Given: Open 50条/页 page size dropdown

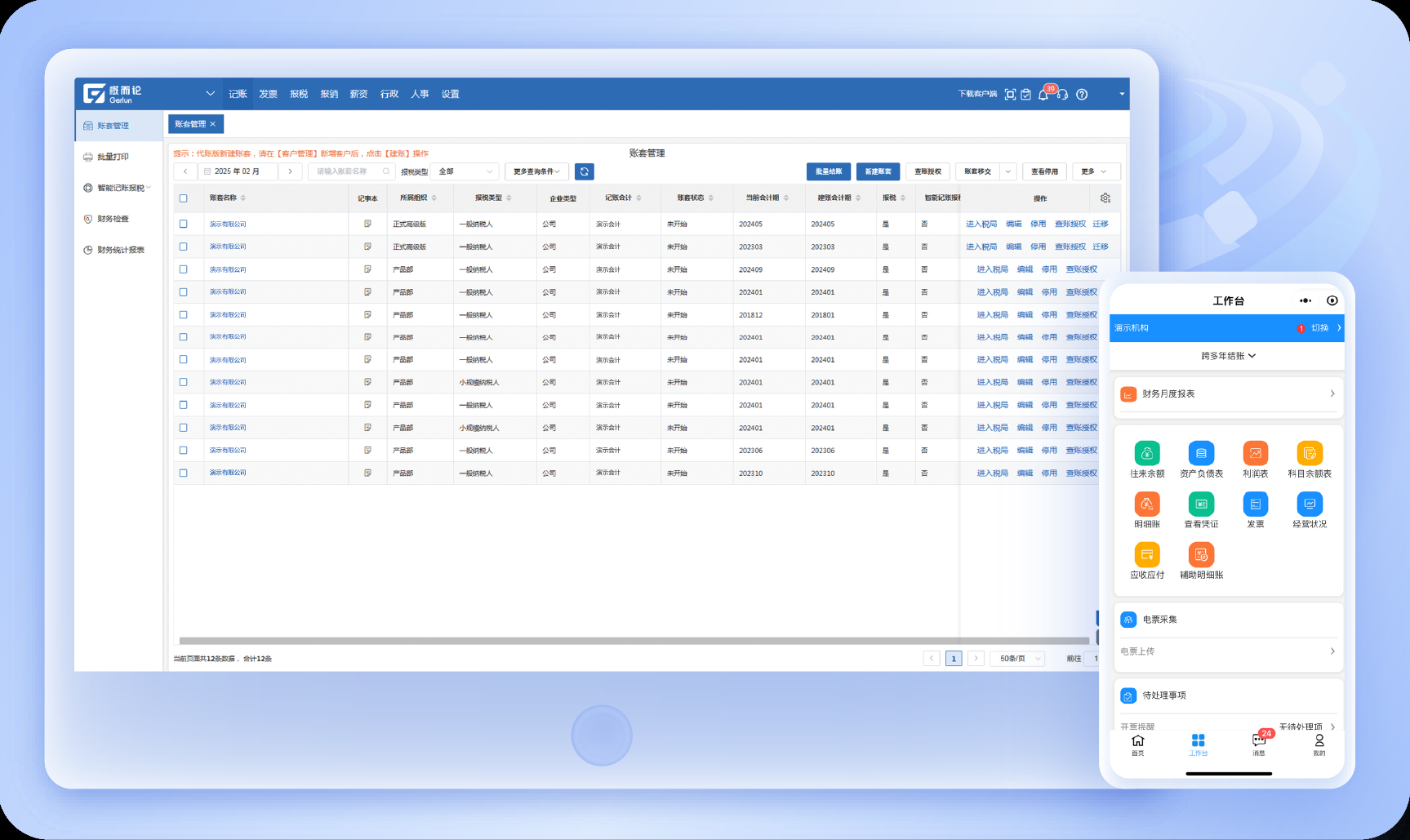Looking at the screenshot, I should tap(1017, 659).
